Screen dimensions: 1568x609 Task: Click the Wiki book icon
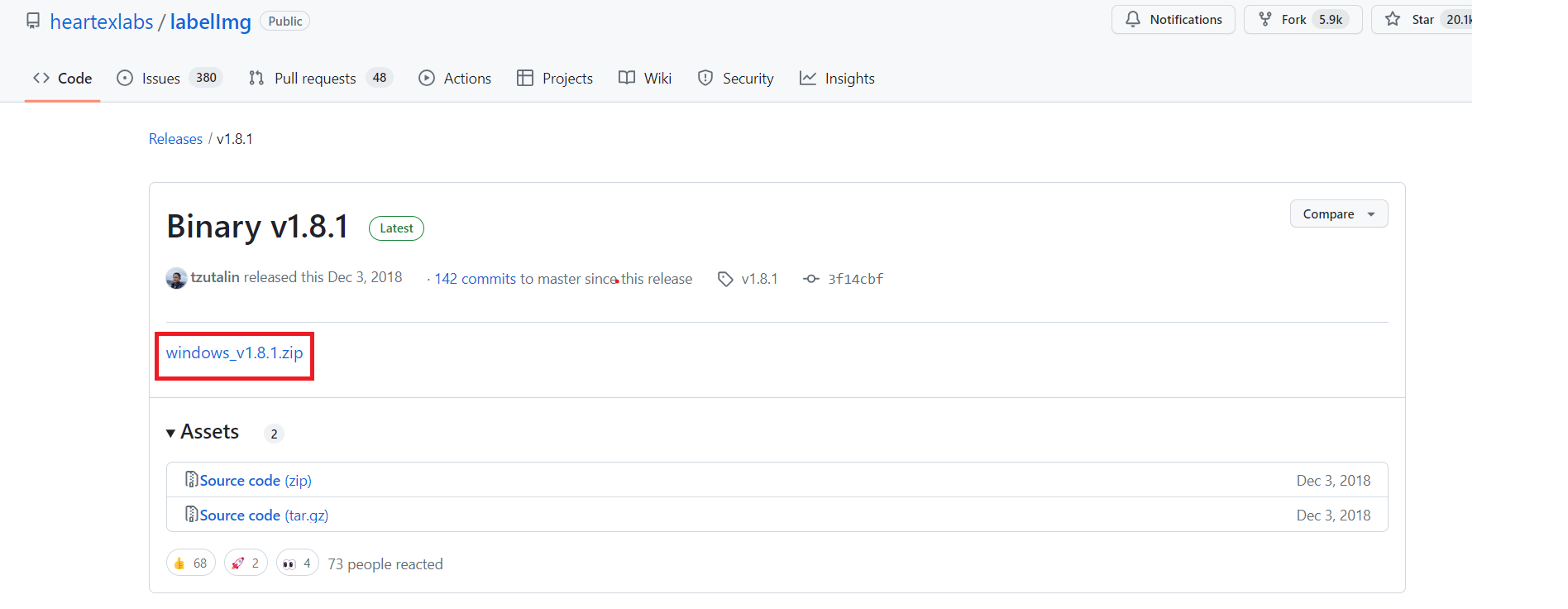(x=627, y=78)
